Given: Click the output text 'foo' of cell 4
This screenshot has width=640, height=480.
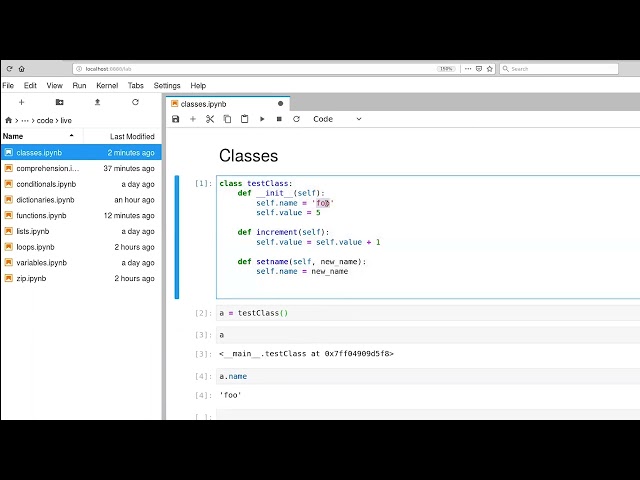Looking at the screenshot, I should pos(230,395).
